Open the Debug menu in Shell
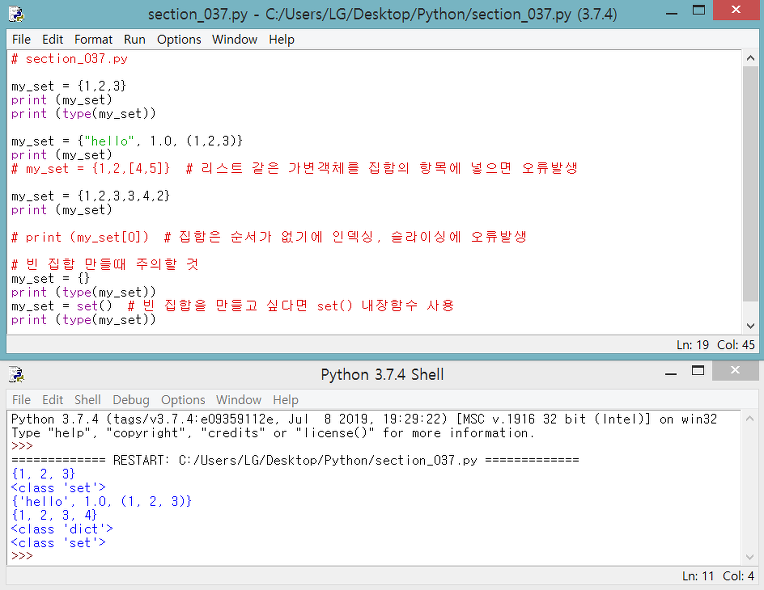764x590 pixels. [x=131, y=400]
